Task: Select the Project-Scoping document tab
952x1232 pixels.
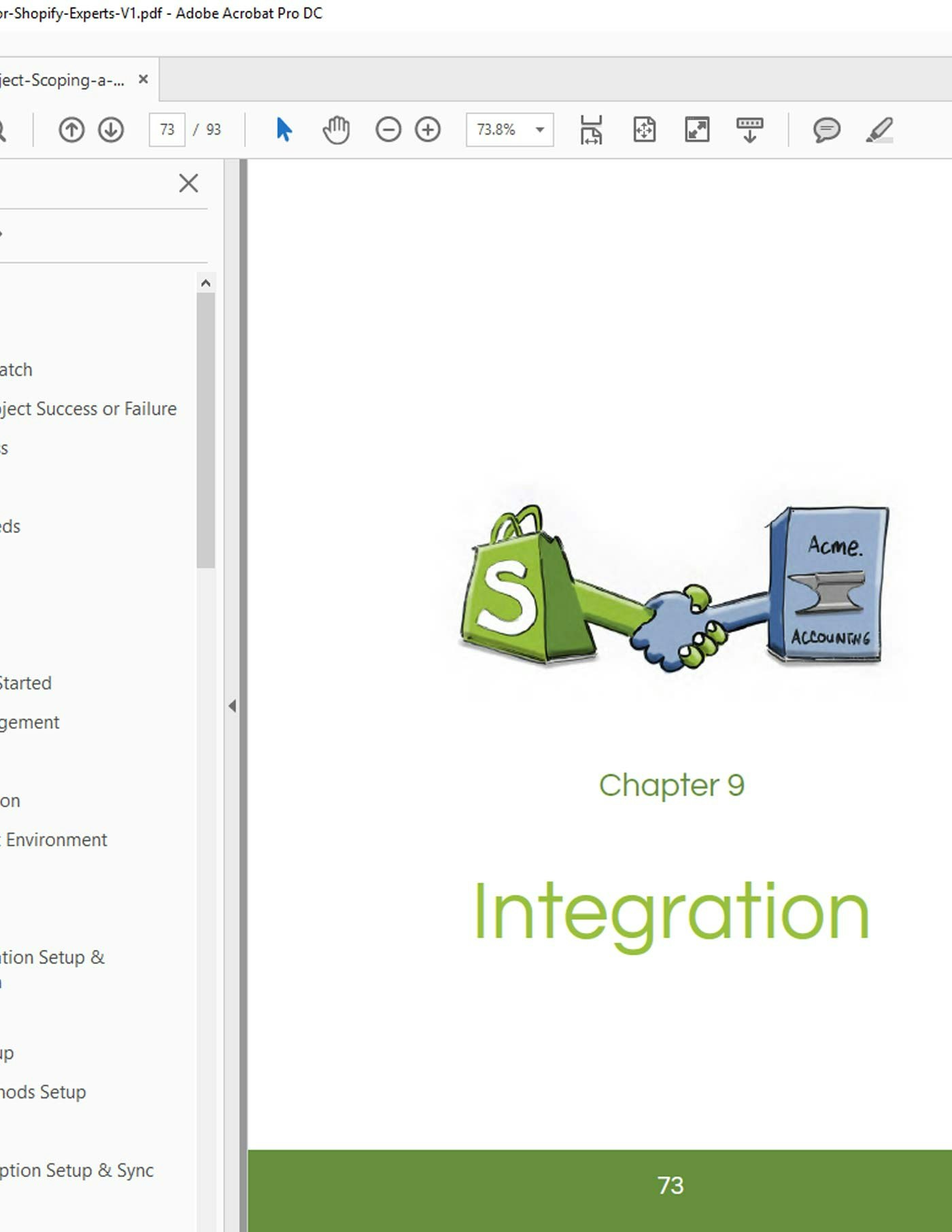Action: [x=63, y=80]
